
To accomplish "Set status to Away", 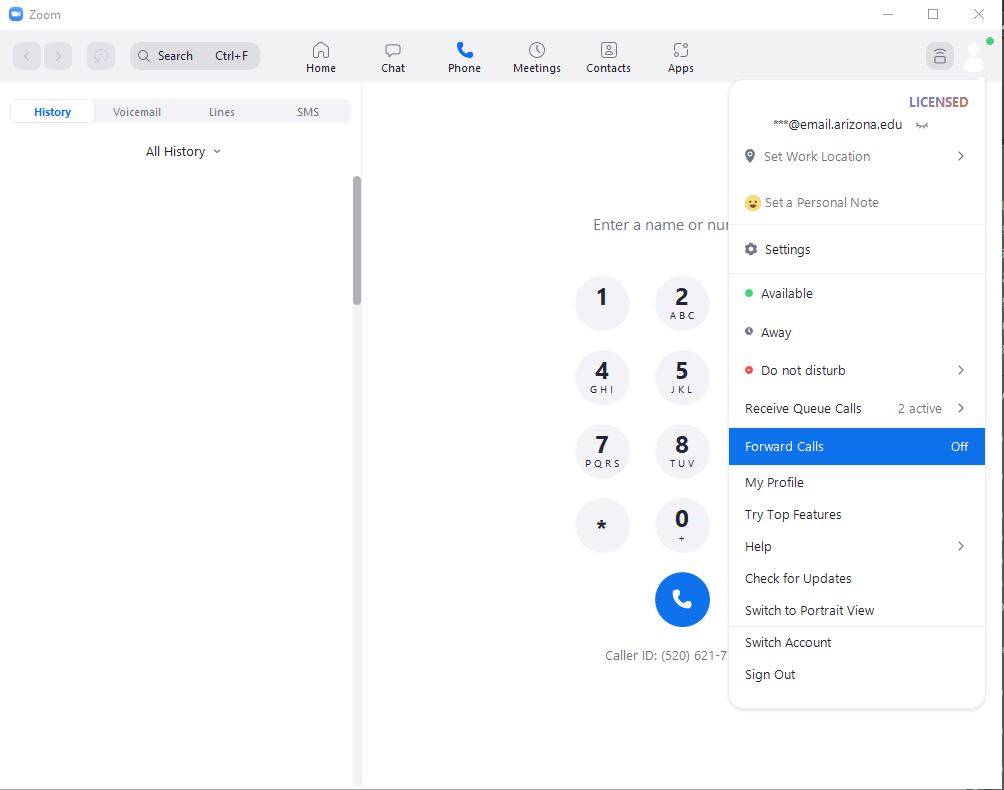I will 857,332.
